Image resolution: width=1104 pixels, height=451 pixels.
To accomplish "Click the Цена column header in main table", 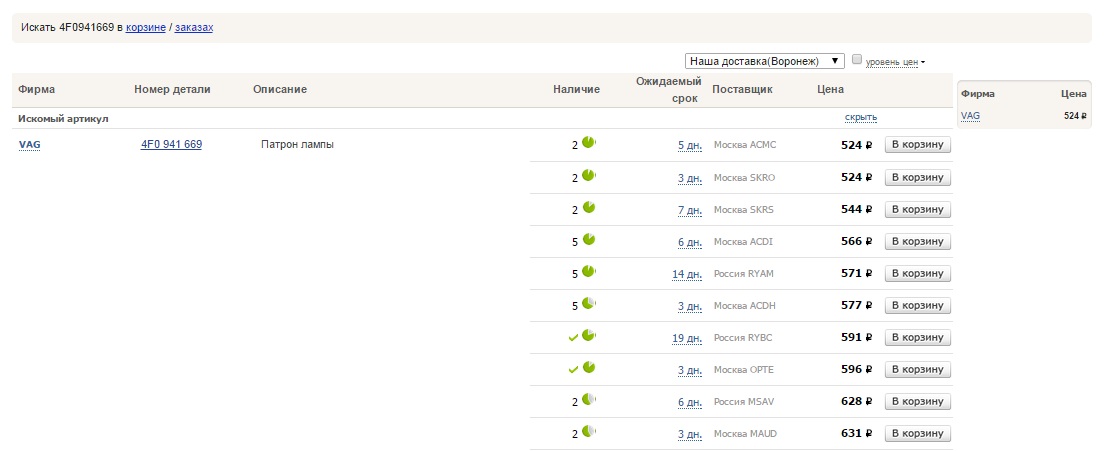I will pyautogui.click(x=830, y=89).
